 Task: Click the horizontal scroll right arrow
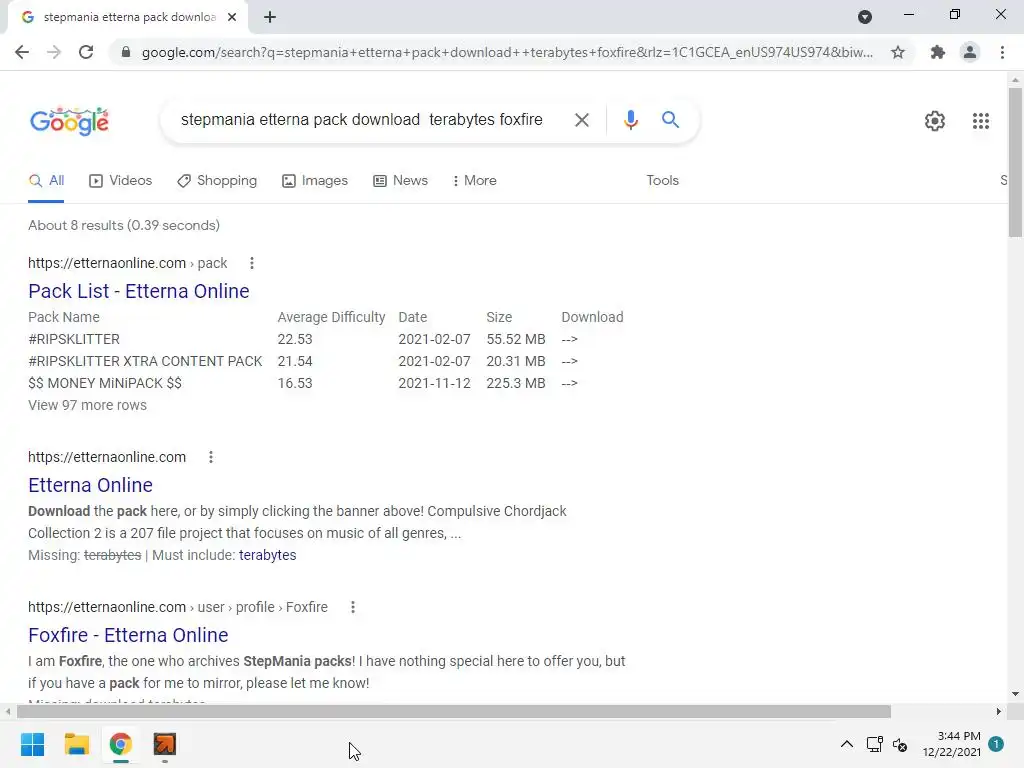pyautogui.click(x=999, y=711)
